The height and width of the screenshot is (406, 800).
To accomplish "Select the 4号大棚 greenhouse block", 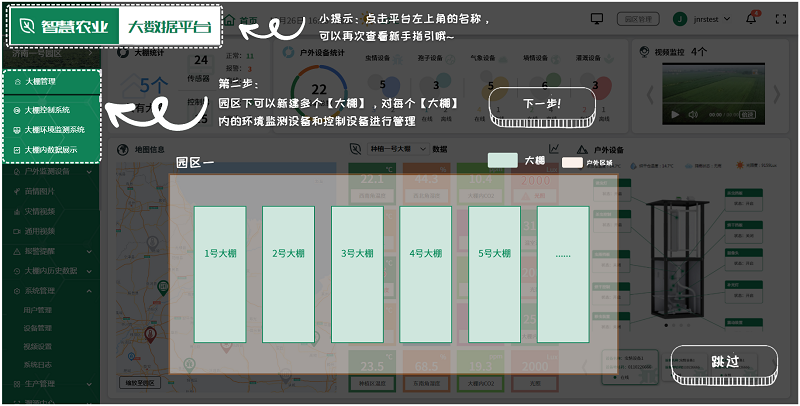I will pyautogui.click(x=425, y=255).
